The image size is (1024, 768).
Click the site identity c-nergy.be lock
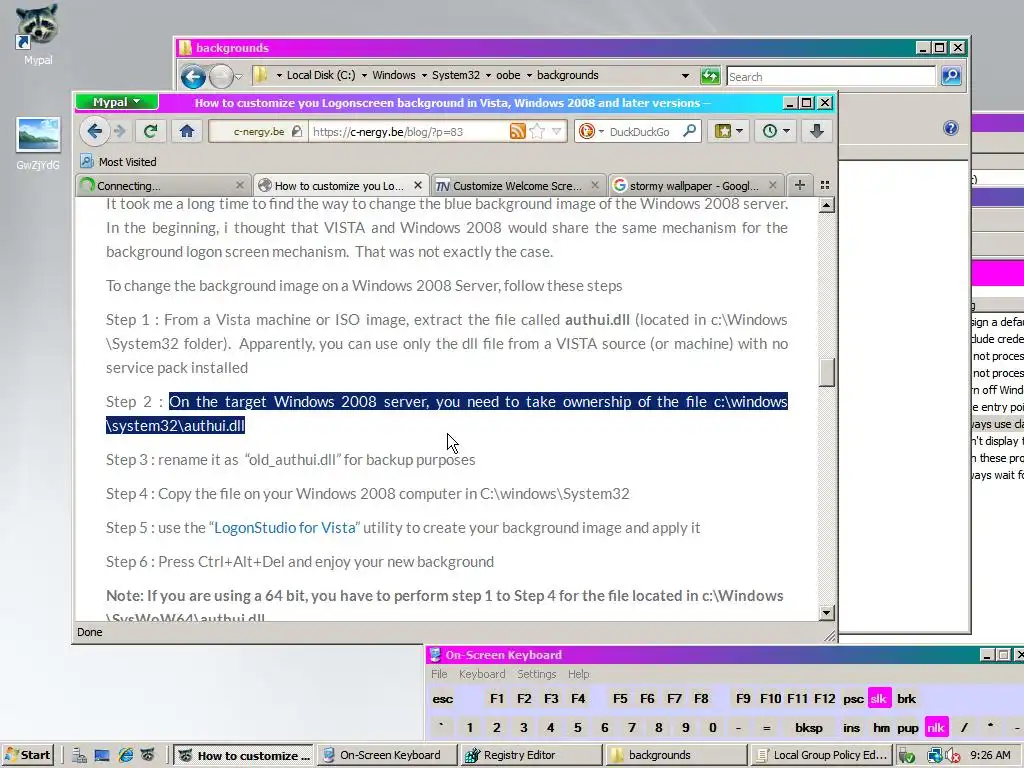pos(258,131)
